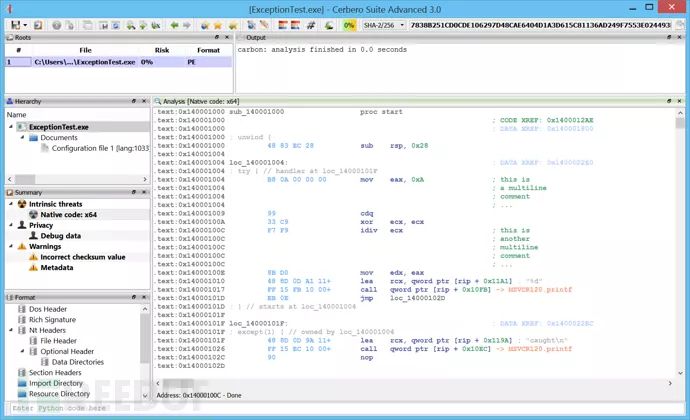Collapse the Optional Header tree node
Image resolution: width=690 pixels, height=420 pixels.
pyautogui.click(x=22, y=352)
